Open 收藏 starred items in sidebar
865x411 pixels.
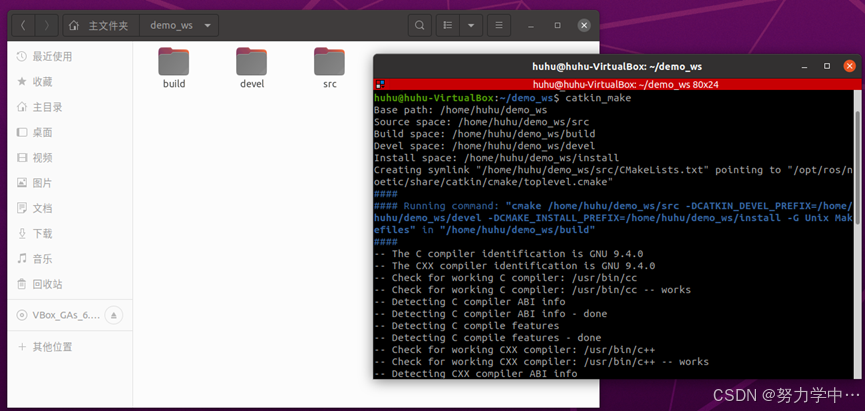(x=70, y=82)
